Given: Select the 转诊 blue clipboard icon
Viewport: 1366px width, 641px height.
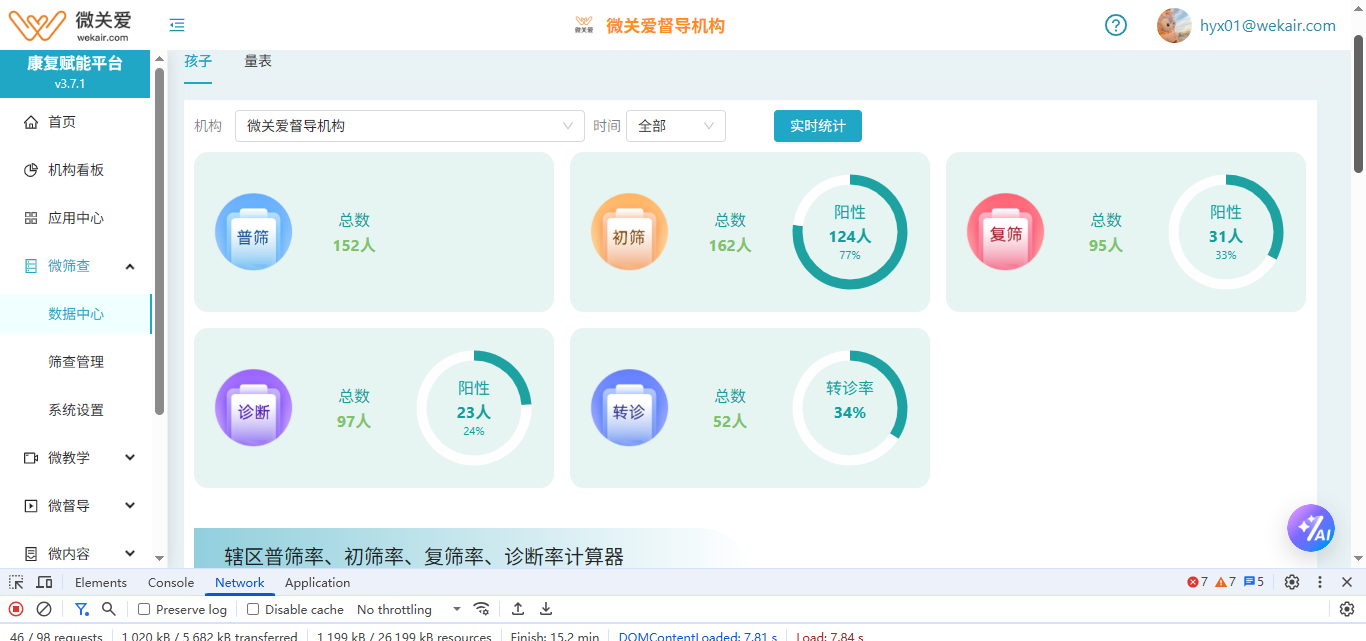Looking at the screenshot, I should [x=629, y=407].
